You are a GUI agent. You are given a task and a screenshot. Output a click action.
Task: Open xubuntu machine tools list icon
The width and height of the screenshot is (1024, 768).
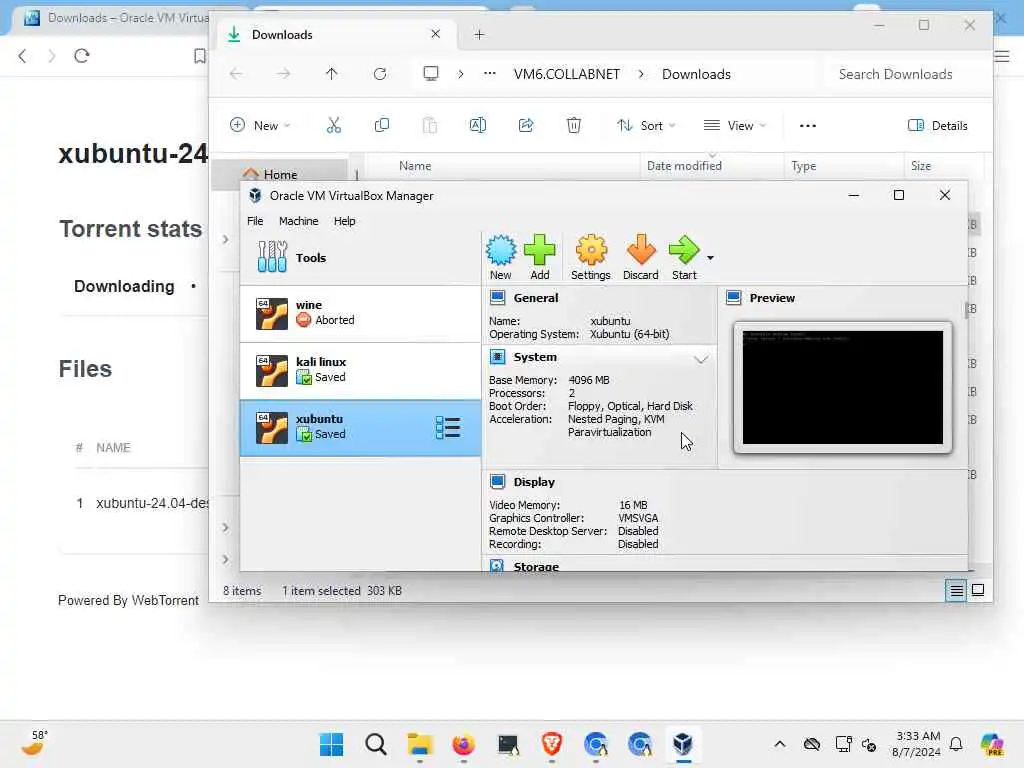coord(448,428)
